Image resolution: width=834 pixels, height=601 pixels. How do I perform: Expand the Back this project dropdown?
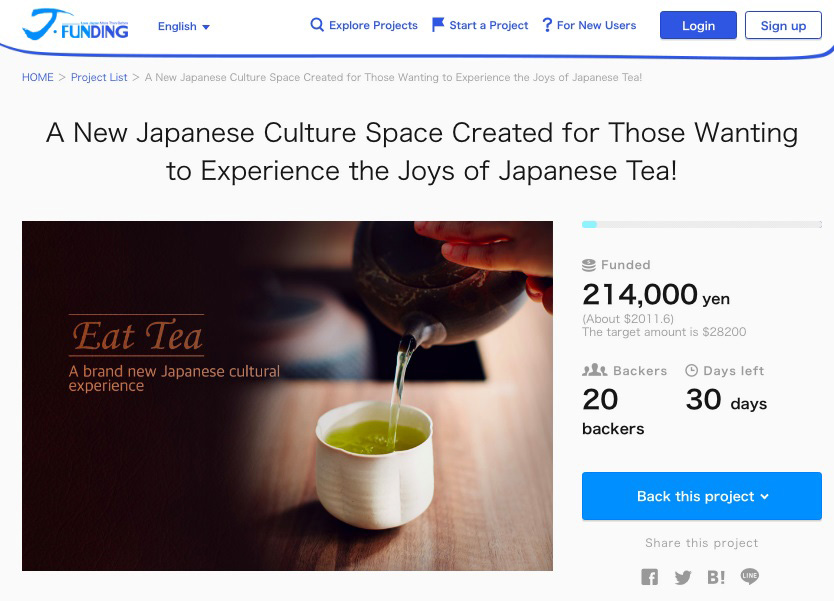click(x=702, y=496)
